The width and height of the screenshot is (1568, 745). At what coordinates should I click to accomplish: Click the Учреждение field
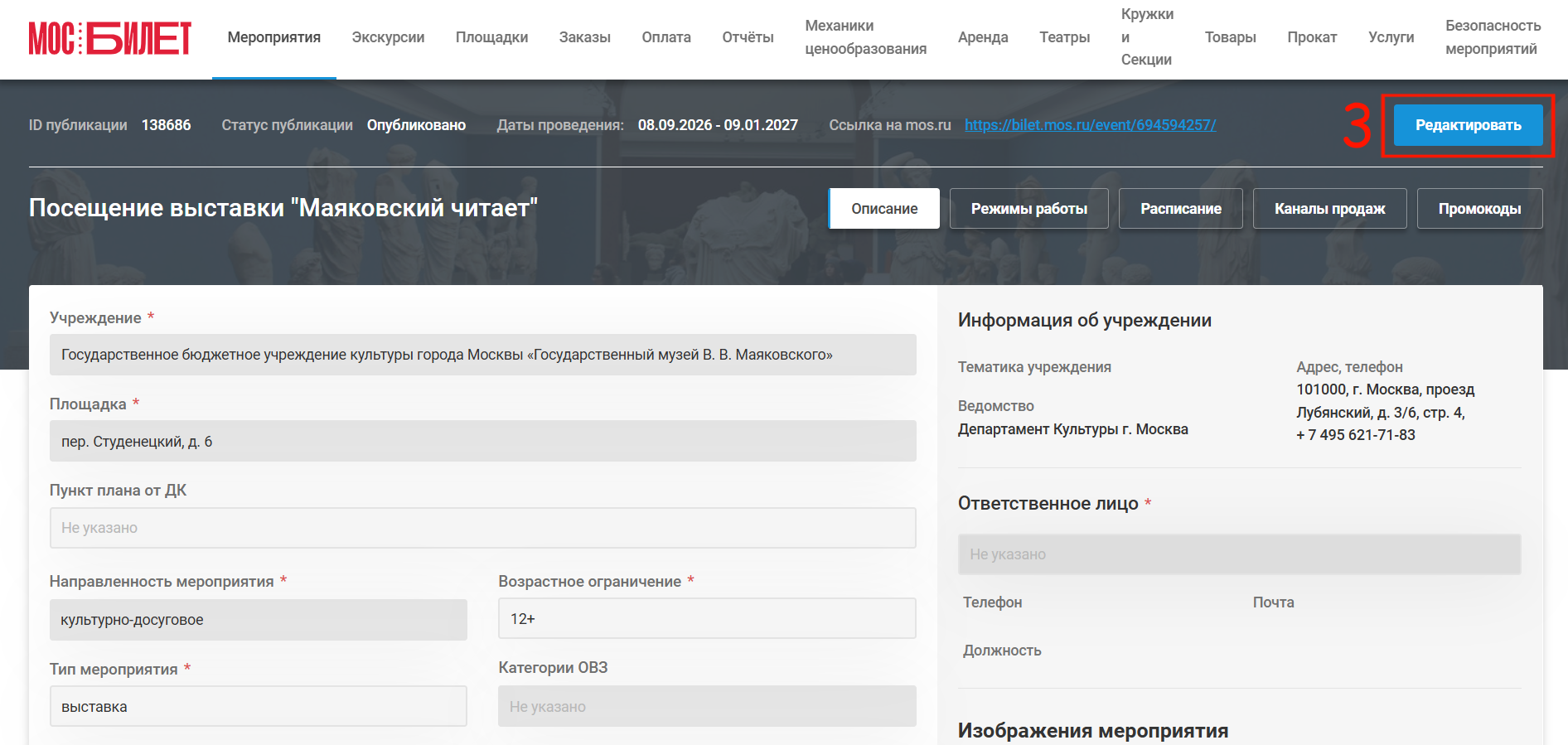(x=483, y=355)
